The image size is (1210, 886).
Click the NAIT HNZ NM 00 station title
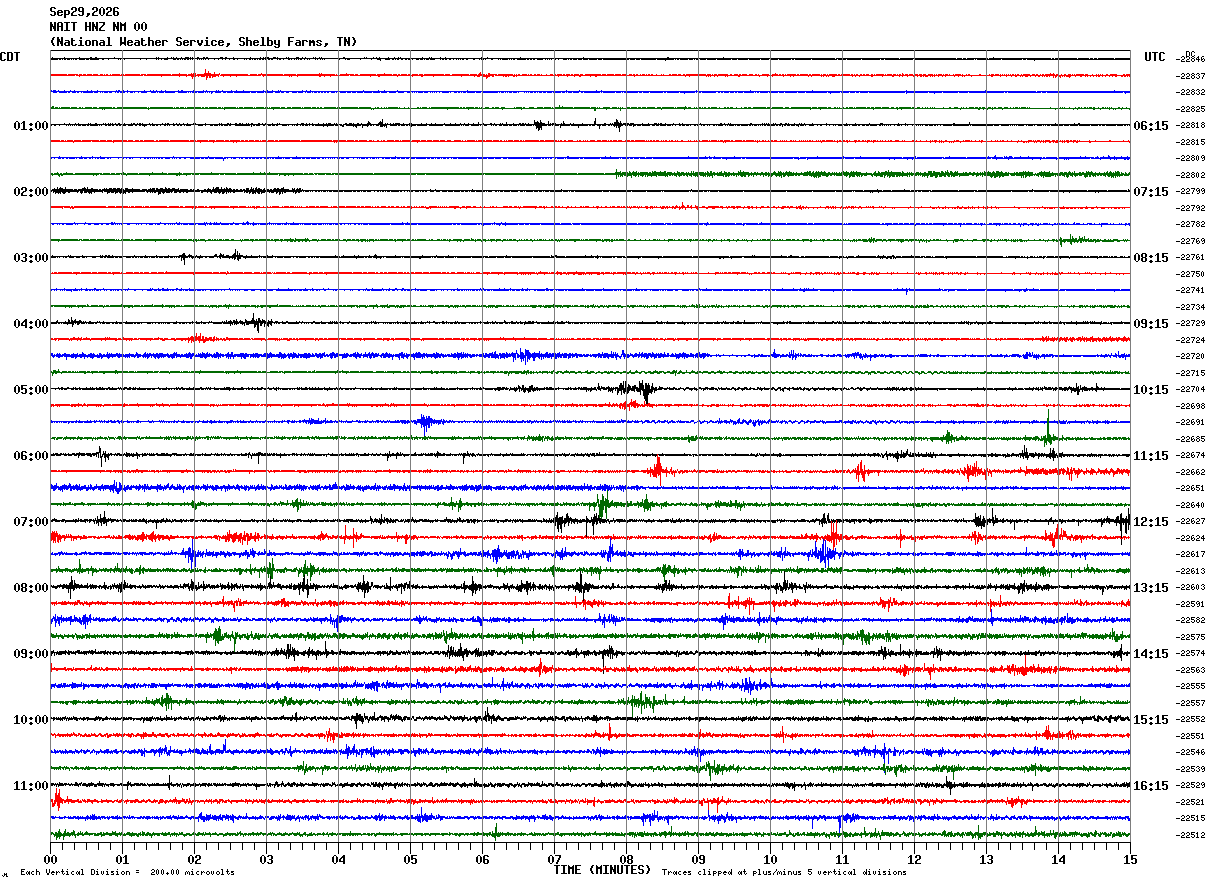click(x=98, y=27)
